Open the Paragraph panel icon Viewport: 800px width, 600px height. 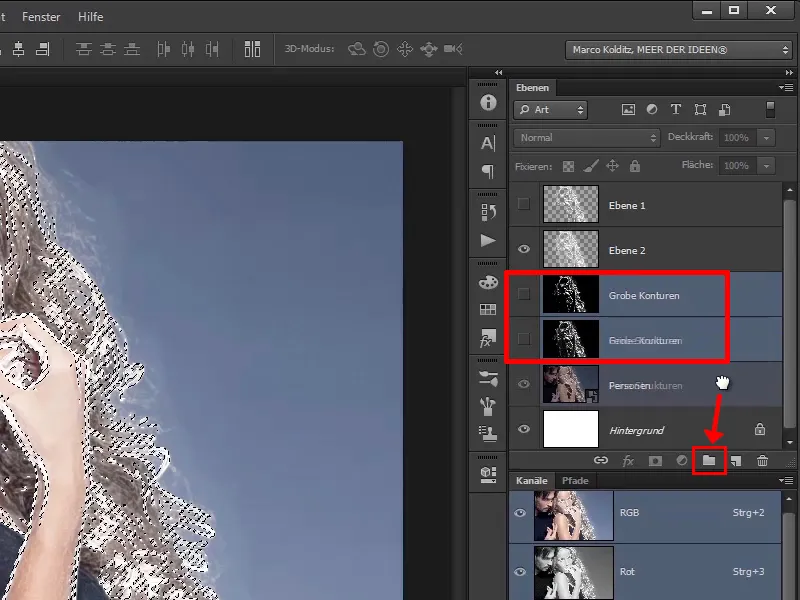(x=488, y=171)
